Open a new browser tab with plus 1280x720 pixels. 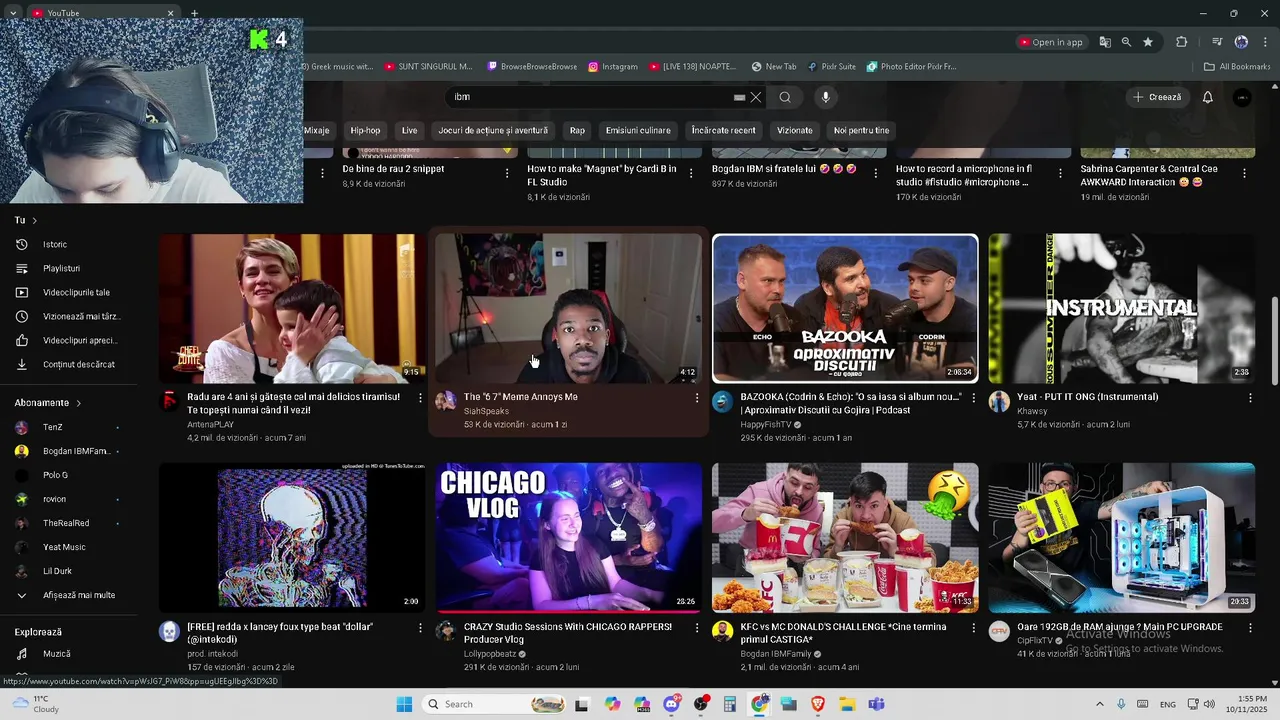point(194,13)
